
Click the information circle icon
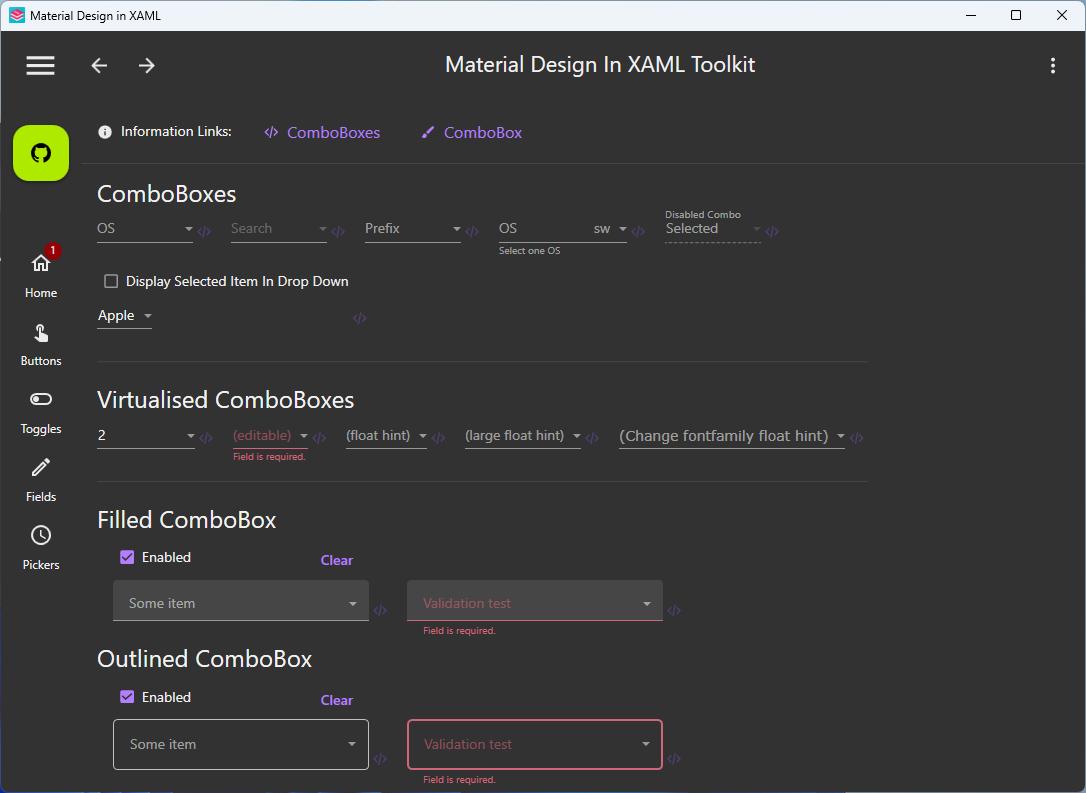[x=105, y=132]
